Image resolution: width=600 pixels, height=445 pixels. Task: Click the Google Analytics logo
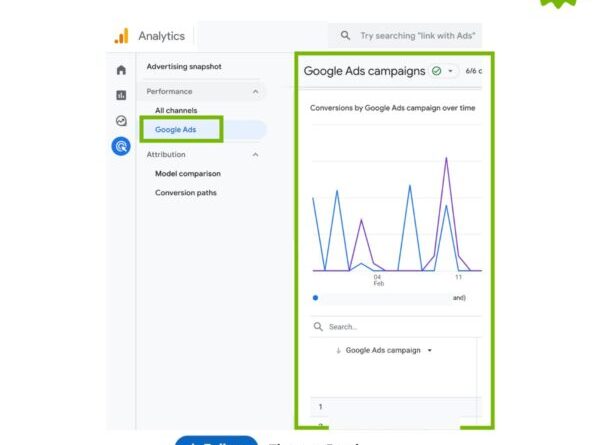122,36
